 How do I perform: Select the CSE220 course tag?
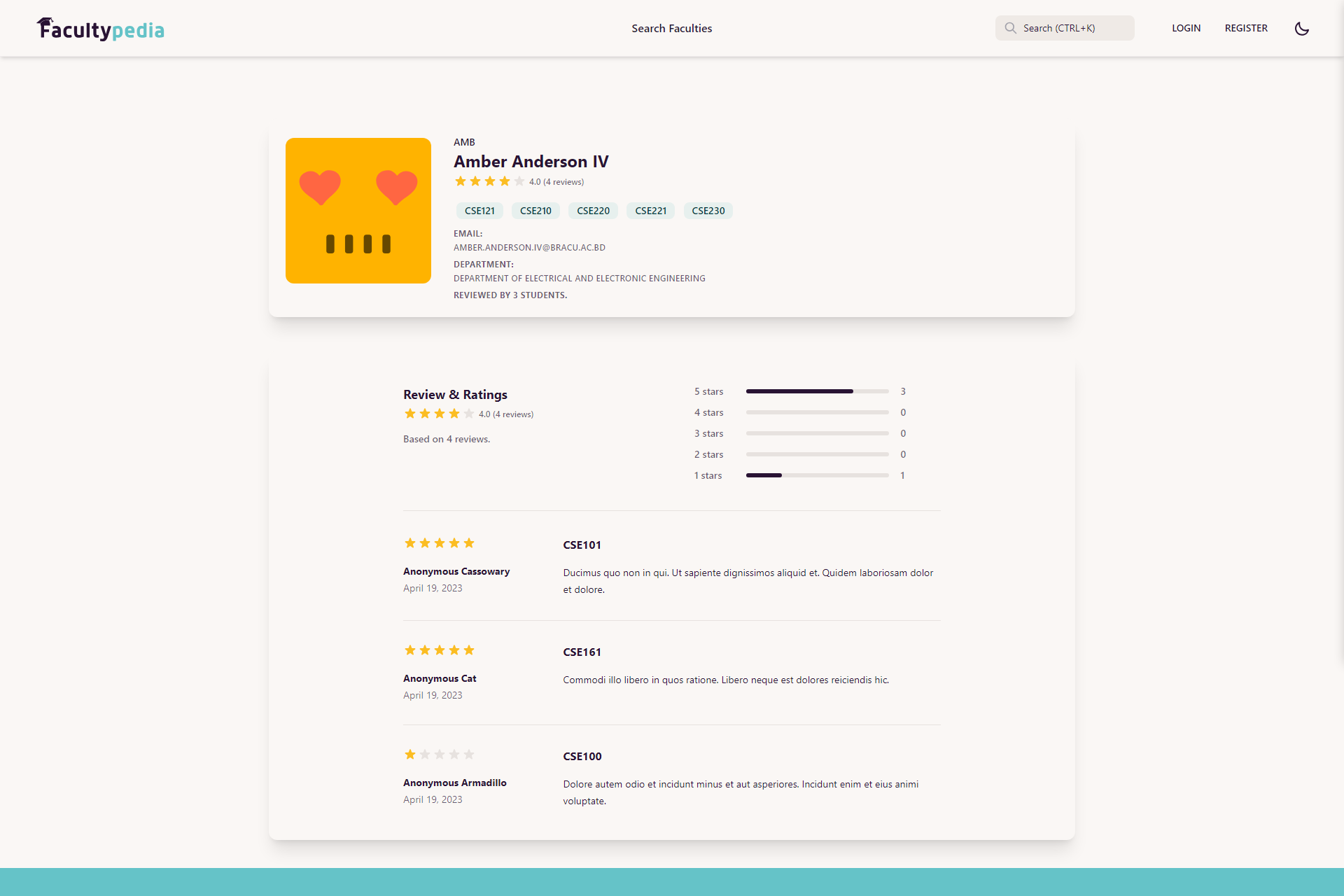593,211
